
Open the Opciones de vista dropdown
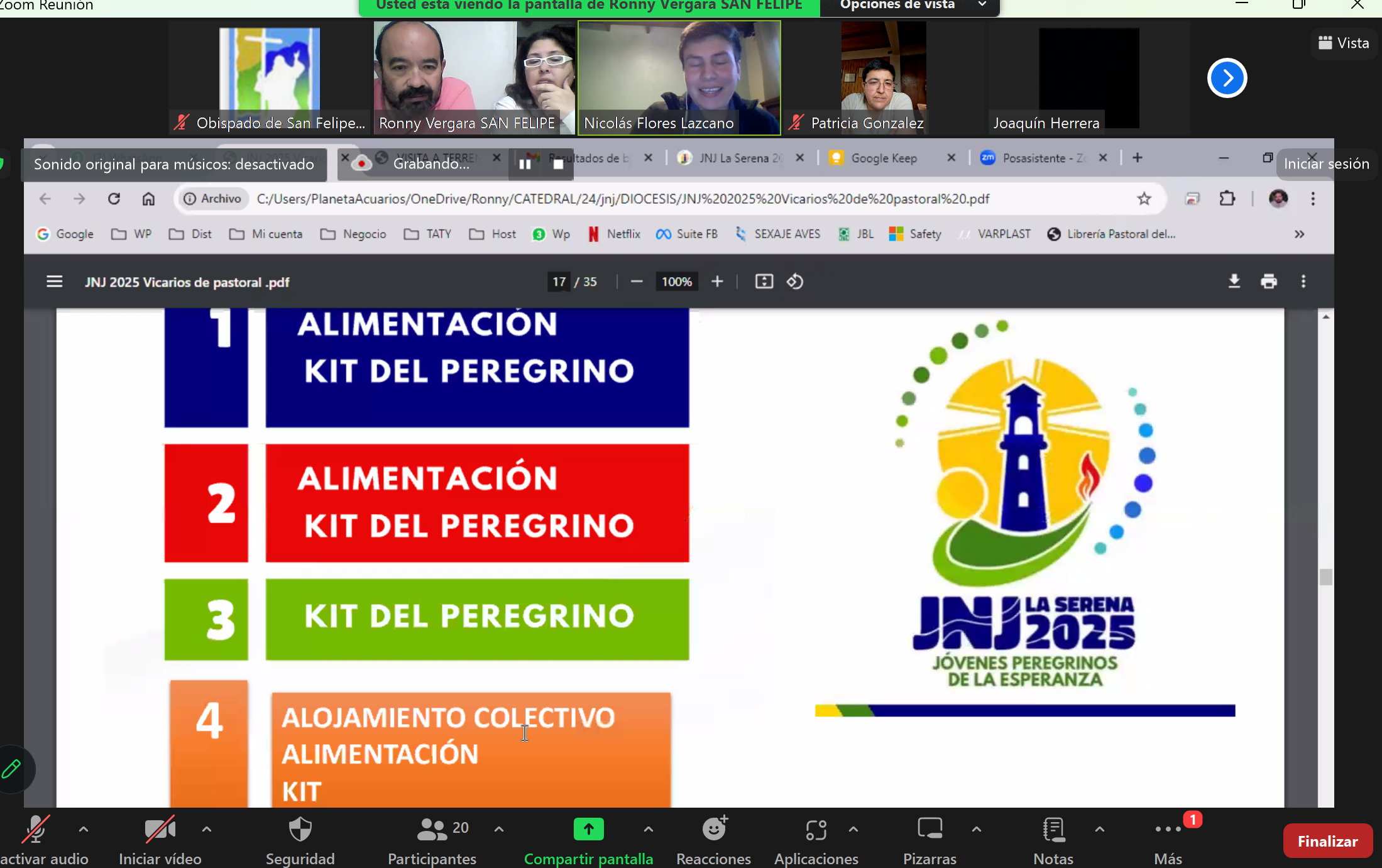[910, 6]
